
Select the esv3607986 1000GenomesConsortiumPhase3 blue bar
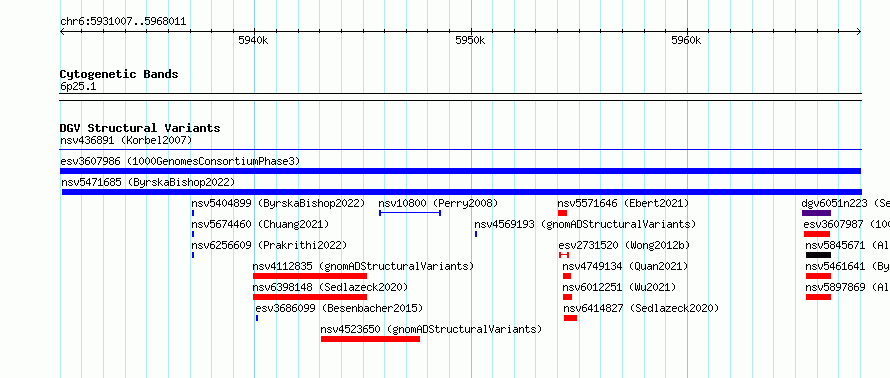coord(460,171)
